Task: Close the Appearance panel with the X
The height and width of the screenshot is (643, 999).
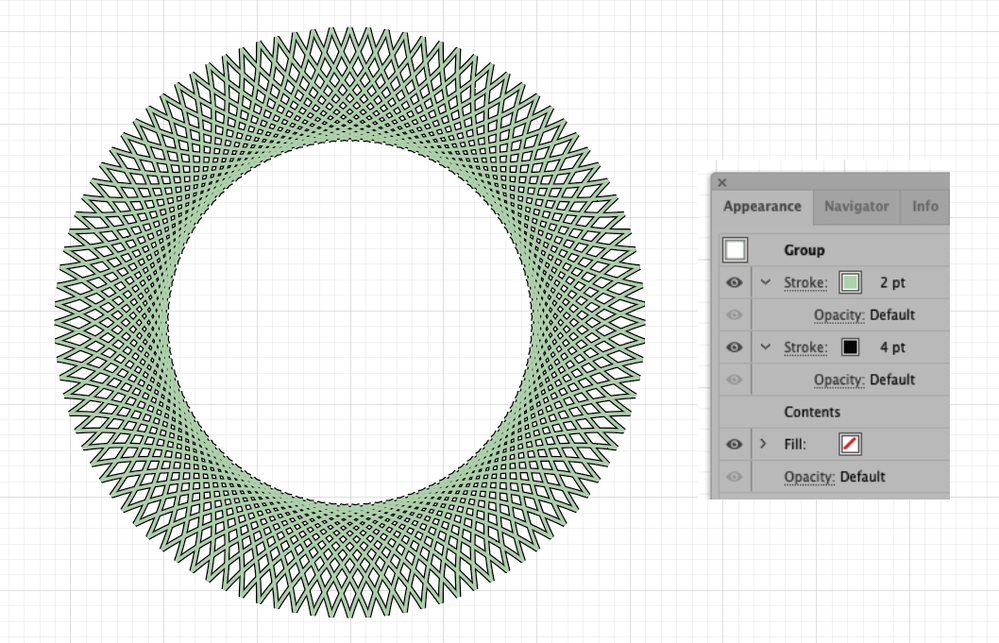Action: [x=721, y=183]
